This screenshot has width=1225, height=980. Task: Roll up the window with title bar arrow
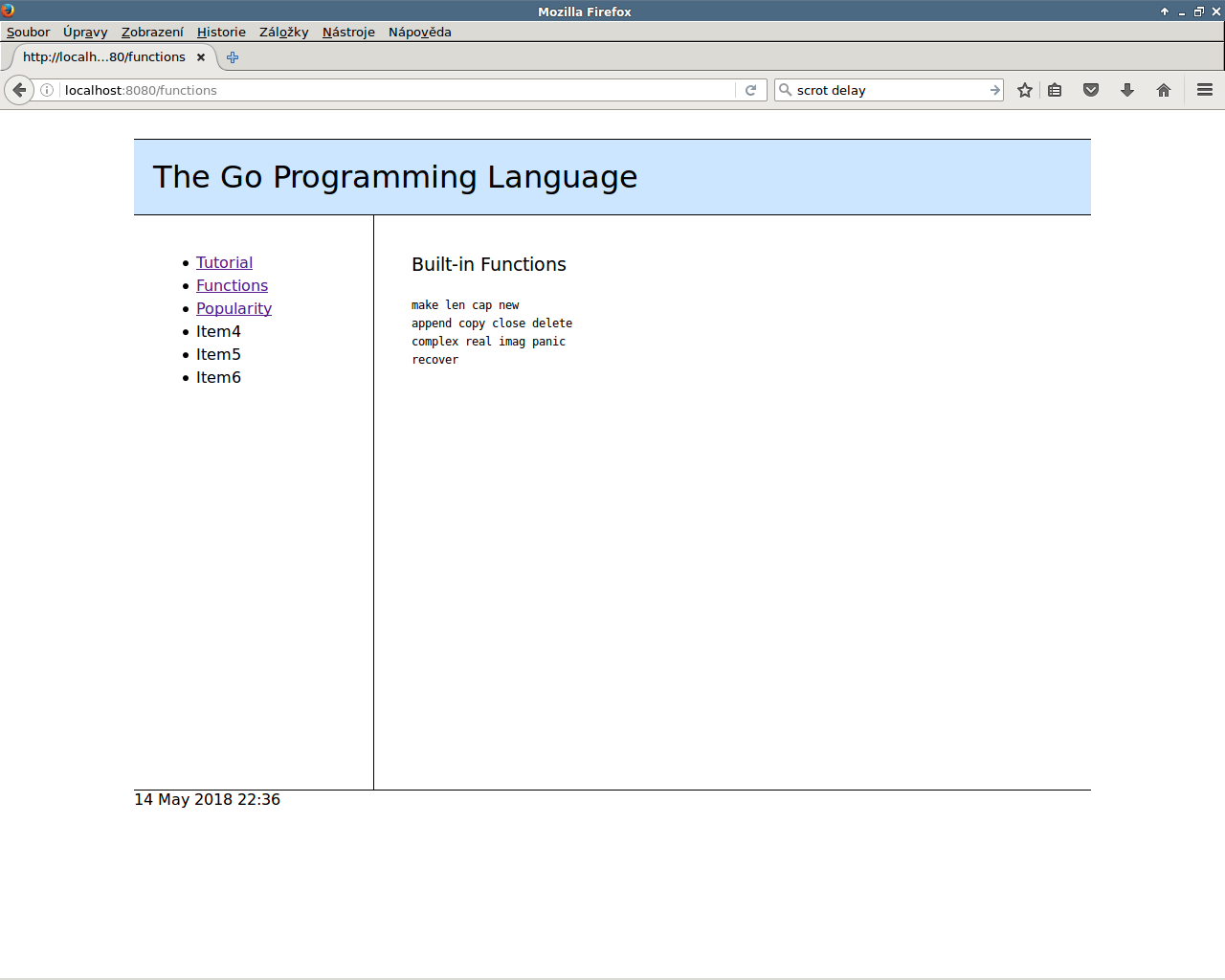click(x=1165, y=11)
